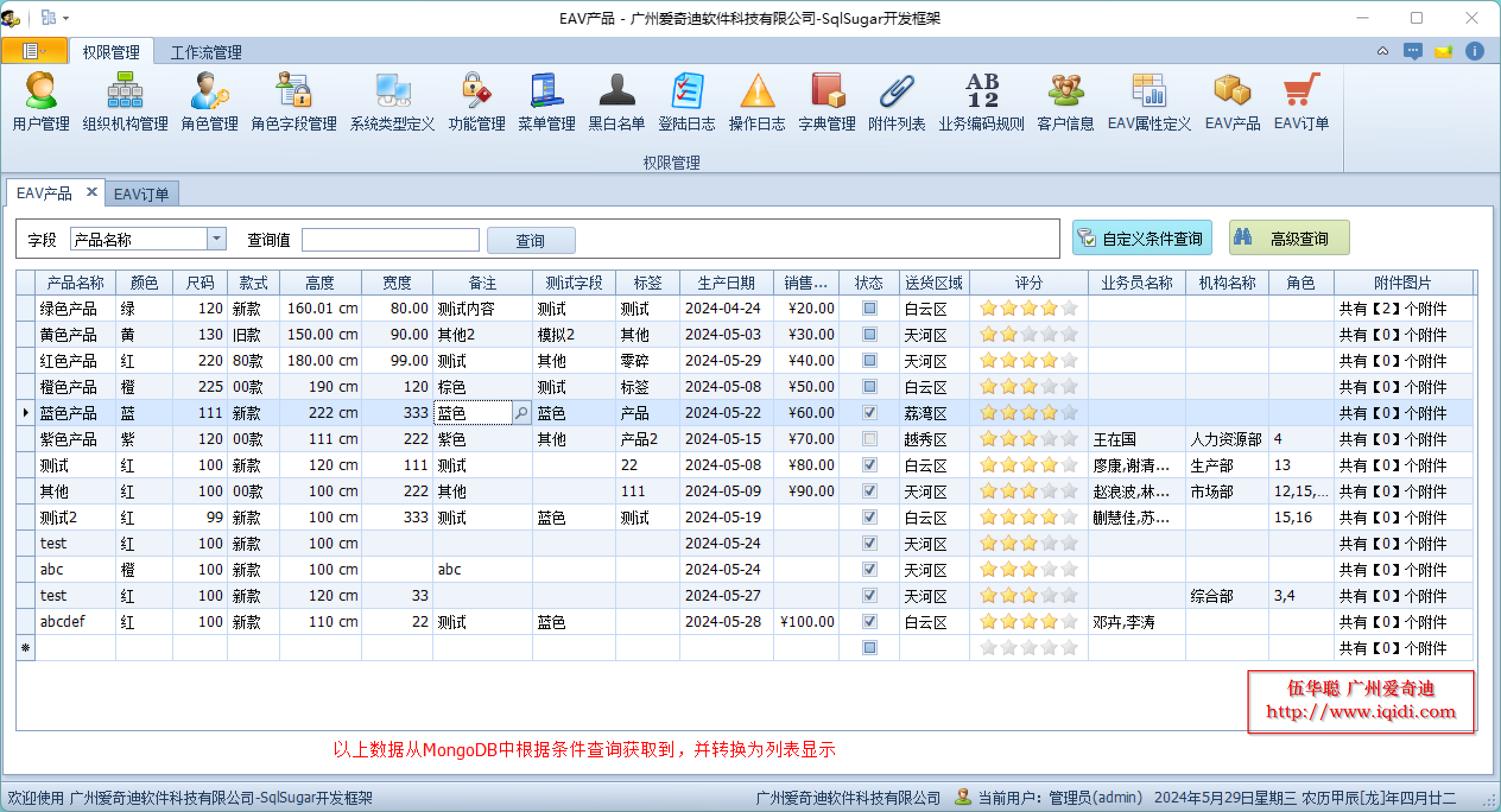Click the chat message icon at top right
This screenshot has width=1501, height=812.
pyautogui.click(x=1413, y=52)
